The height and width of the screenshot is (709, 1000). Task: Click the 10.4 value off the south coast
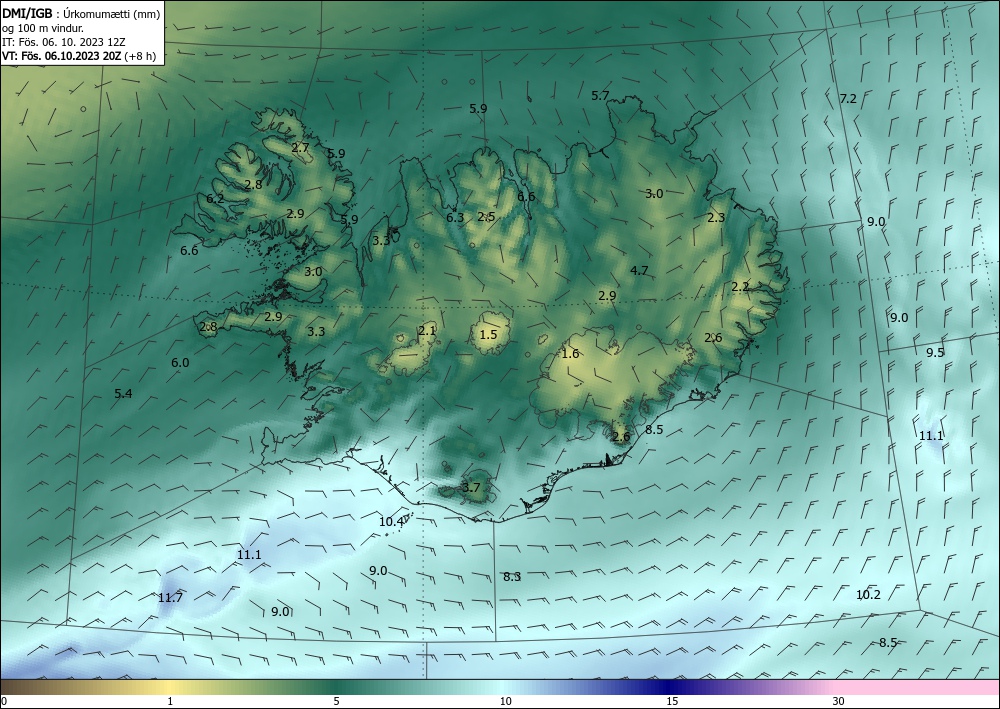click(x=391, y=522)
